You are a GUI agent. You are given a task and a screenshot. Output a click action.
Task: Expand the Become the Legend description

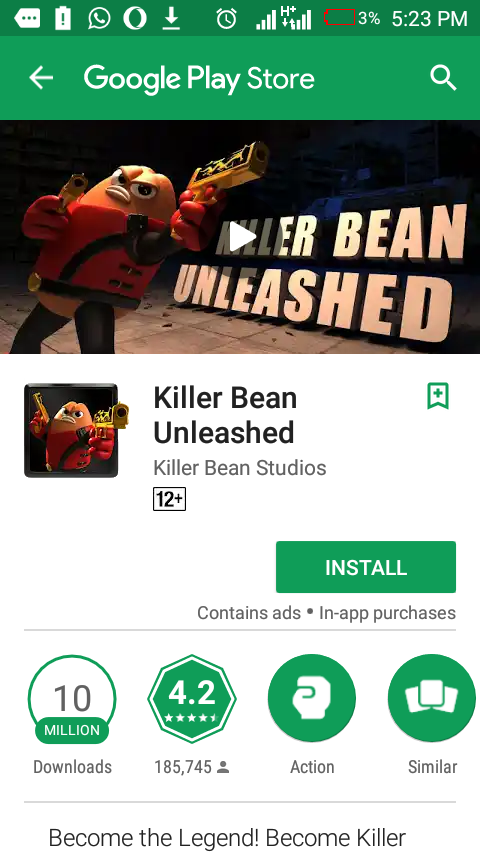[x=227, y=837]
